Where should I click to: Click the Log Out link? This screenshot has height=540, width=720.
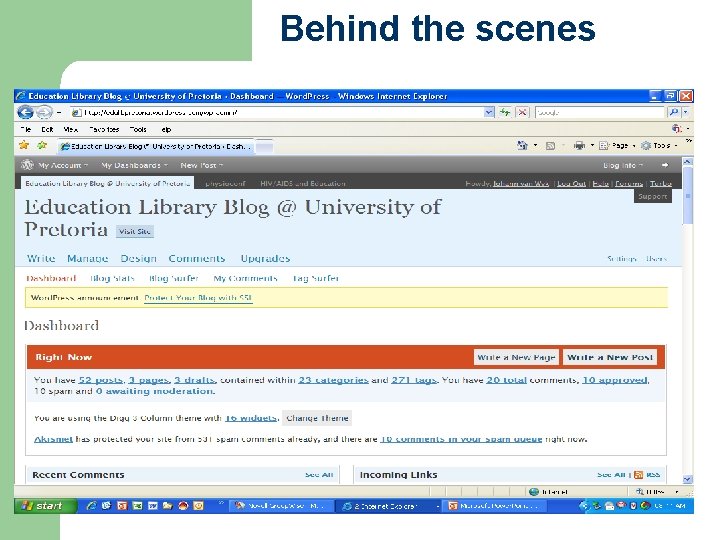571,184
